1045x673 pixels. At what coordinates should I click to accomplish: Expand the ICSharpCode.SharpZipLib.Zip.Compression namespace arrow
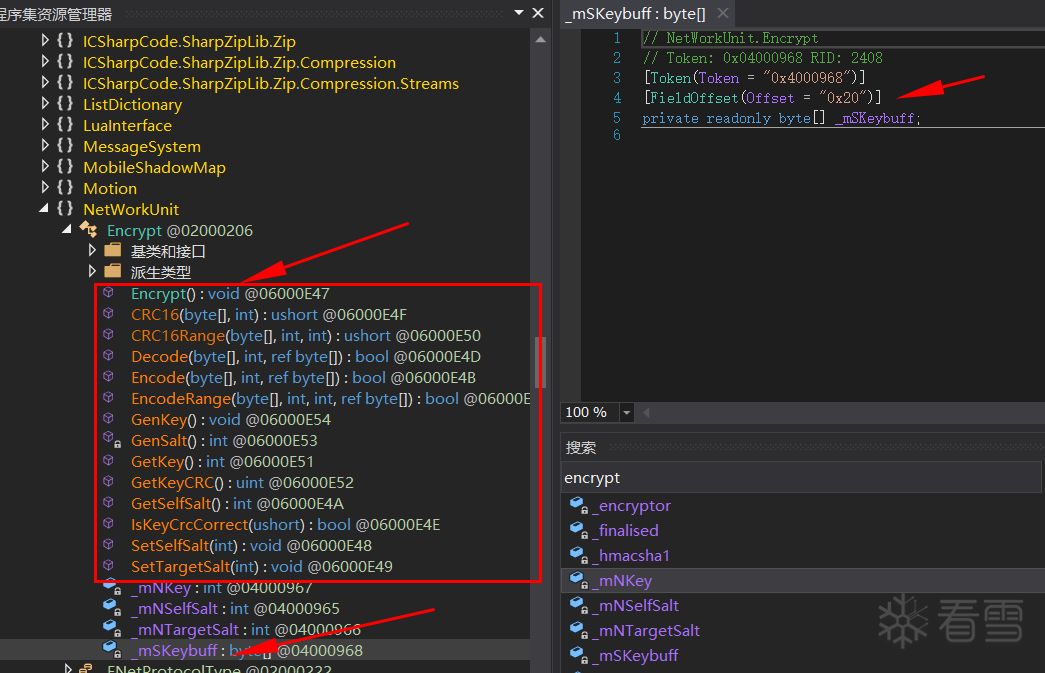pos(45,62)
